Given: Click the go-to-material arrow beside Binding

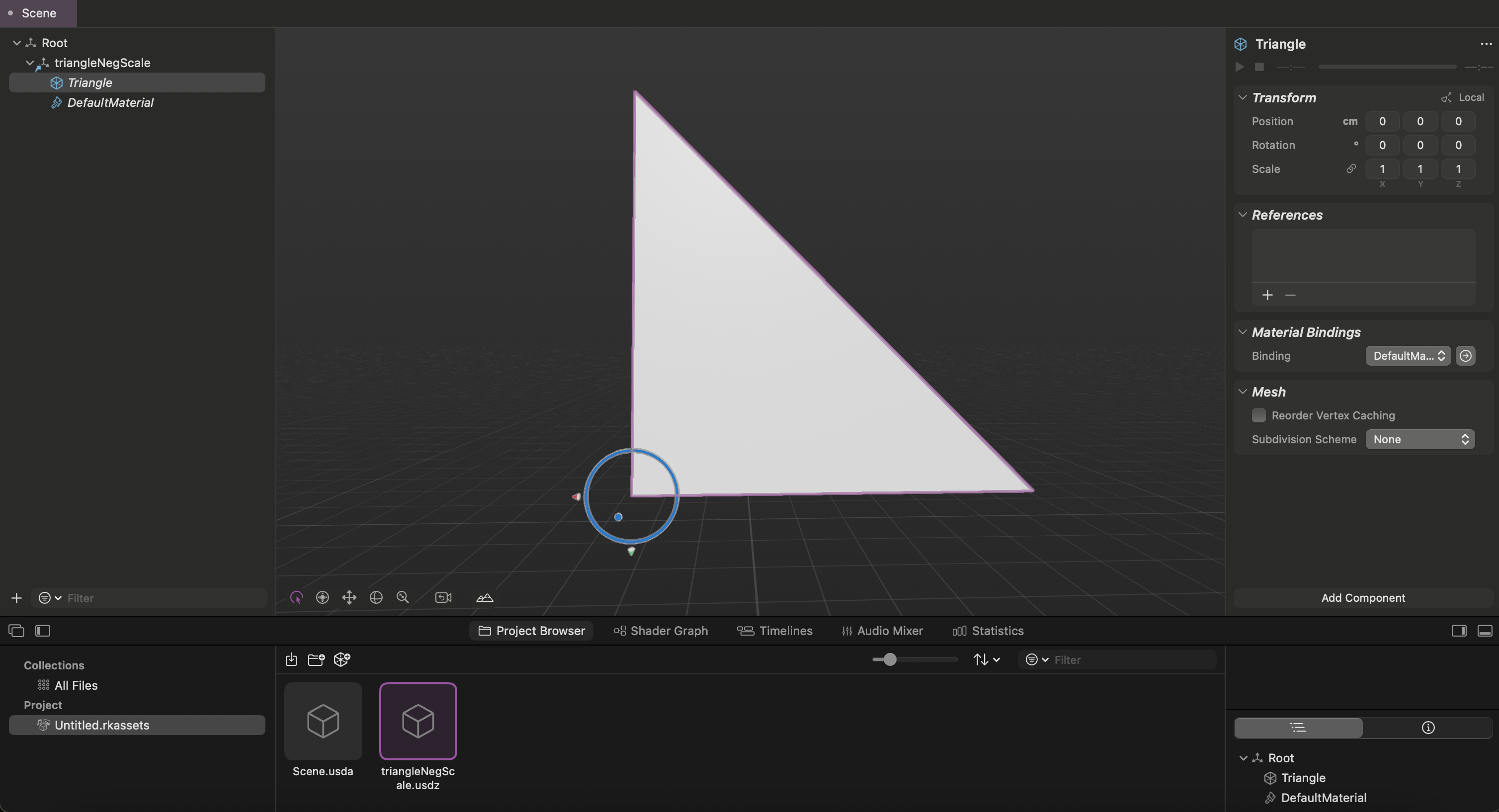Looking at the screenshot, I should 1465,355.
